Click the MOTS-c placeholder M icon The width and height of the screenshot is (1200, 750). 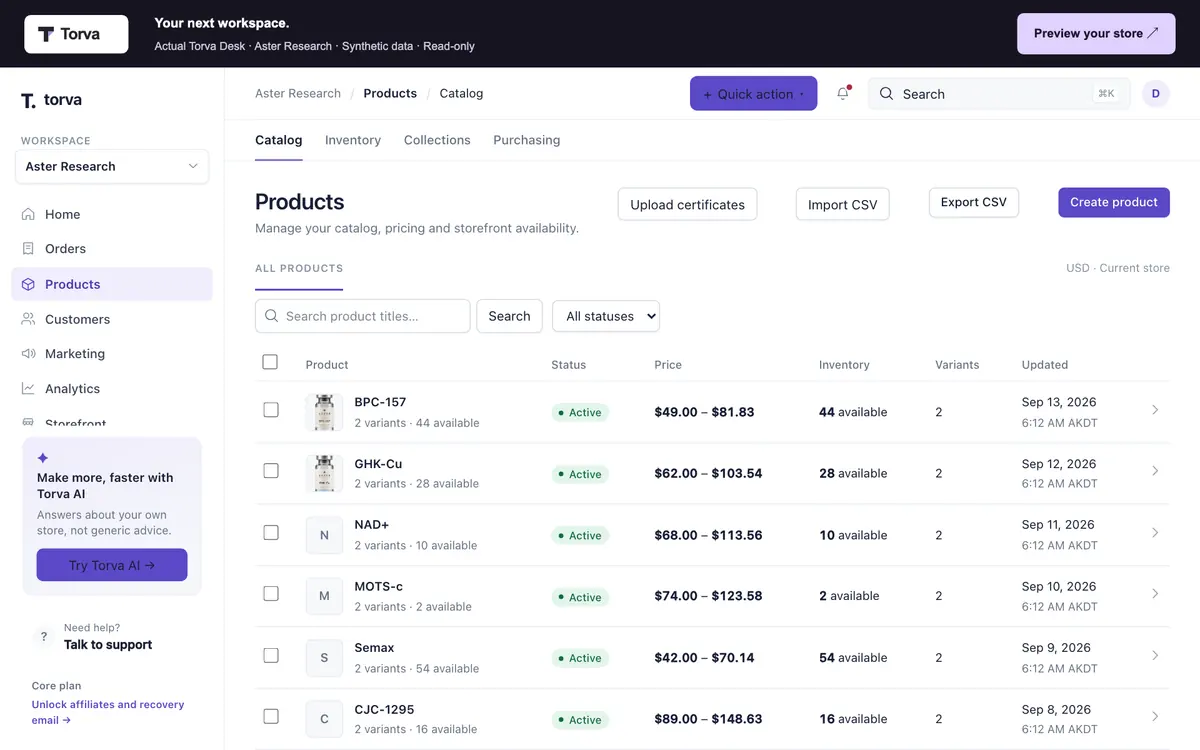pos(324,596)
